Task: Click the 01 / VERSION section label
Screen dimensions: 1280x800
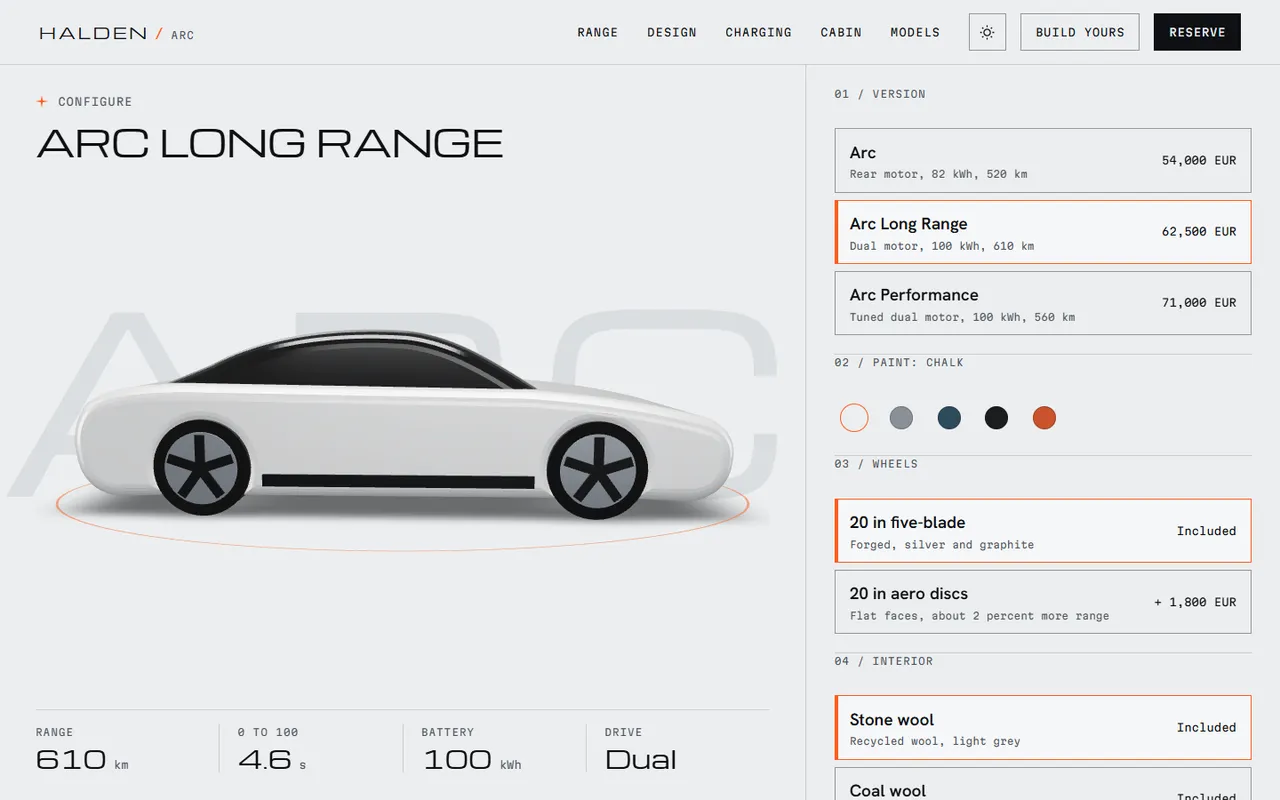Action: (x=880, y=94)
